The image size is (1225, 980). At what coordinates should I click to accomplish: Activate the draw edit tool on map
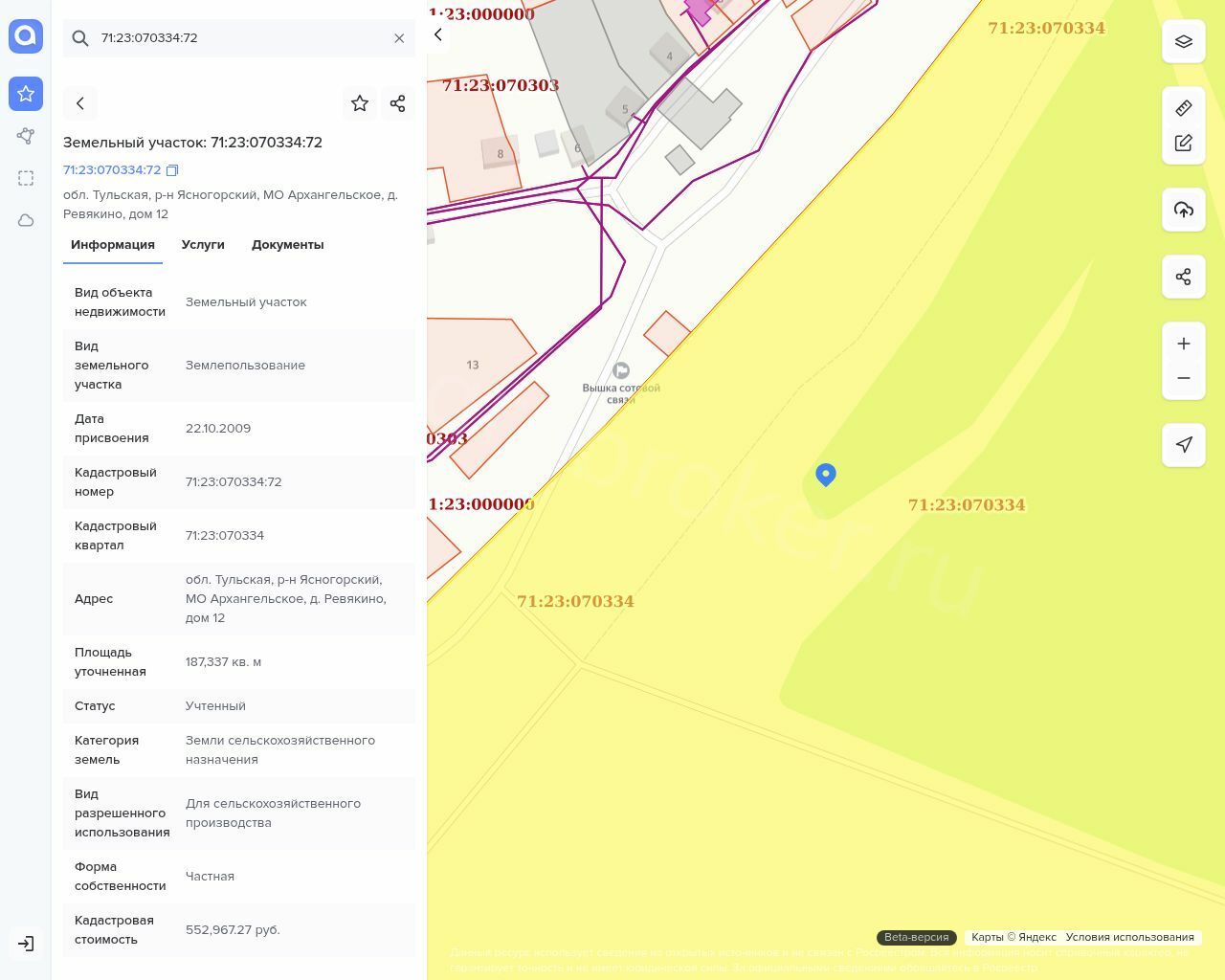coord(1184,143)
